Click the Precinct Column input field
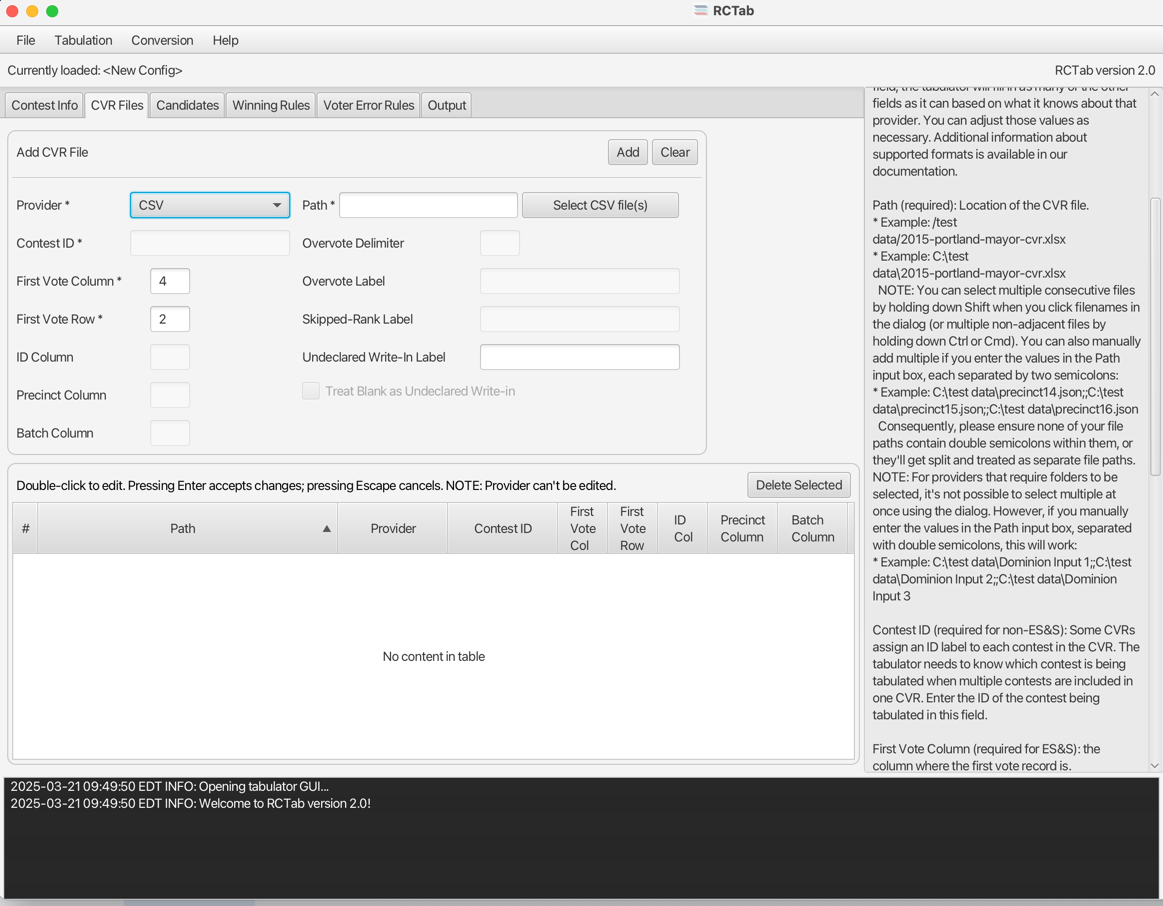1163x906 pixels. (x=170, y=395)
